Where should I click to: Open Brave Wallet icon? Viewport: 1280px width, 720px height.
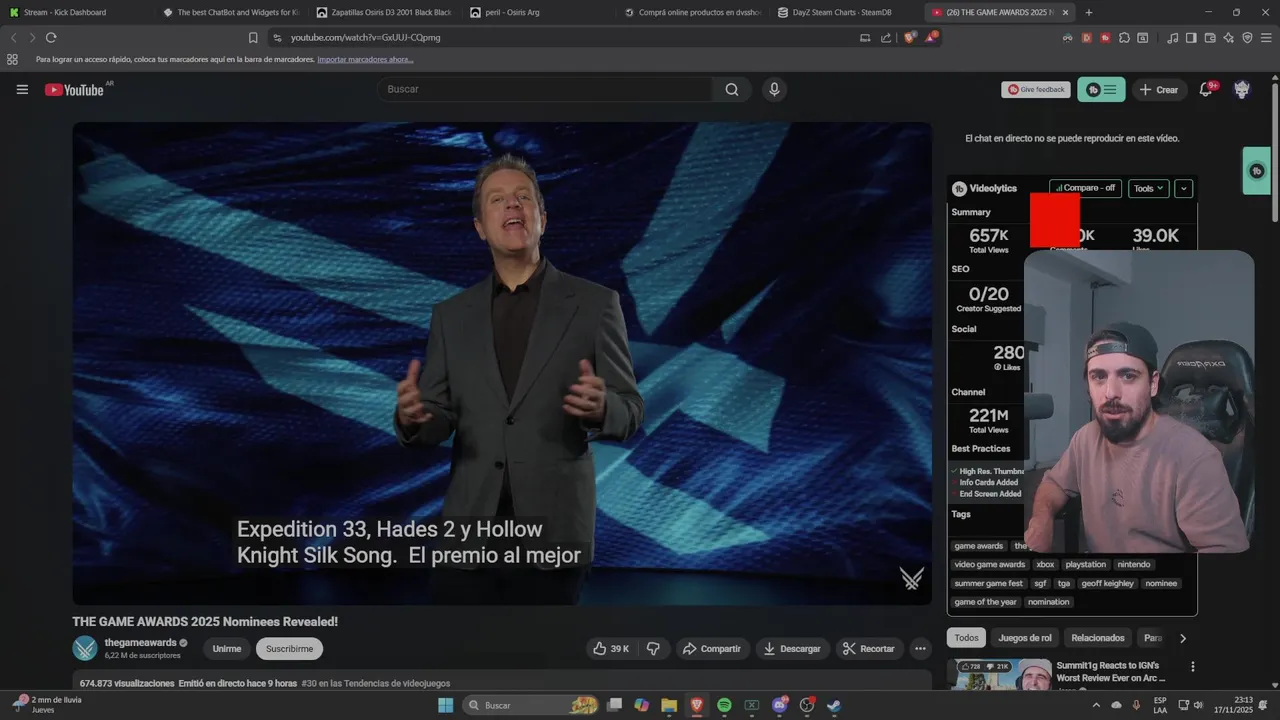[x=1210, y=37]
